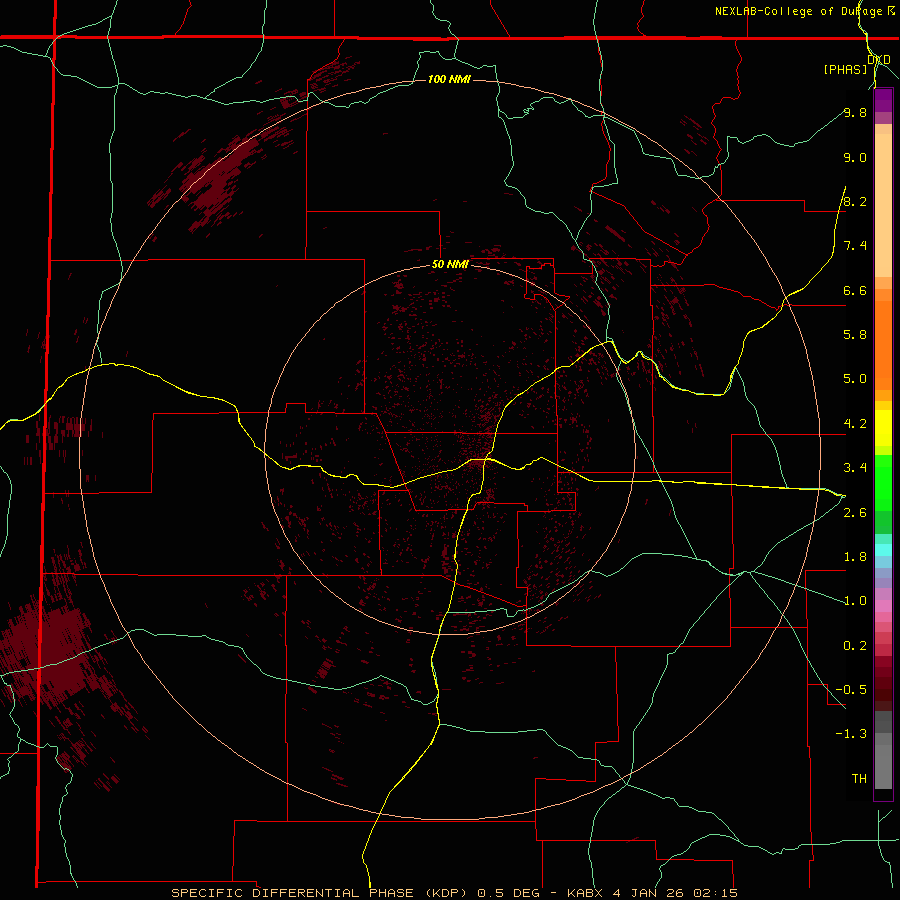900x900 pixels.
Task: Click the 5.8 value on color scale
Action: 855,335
